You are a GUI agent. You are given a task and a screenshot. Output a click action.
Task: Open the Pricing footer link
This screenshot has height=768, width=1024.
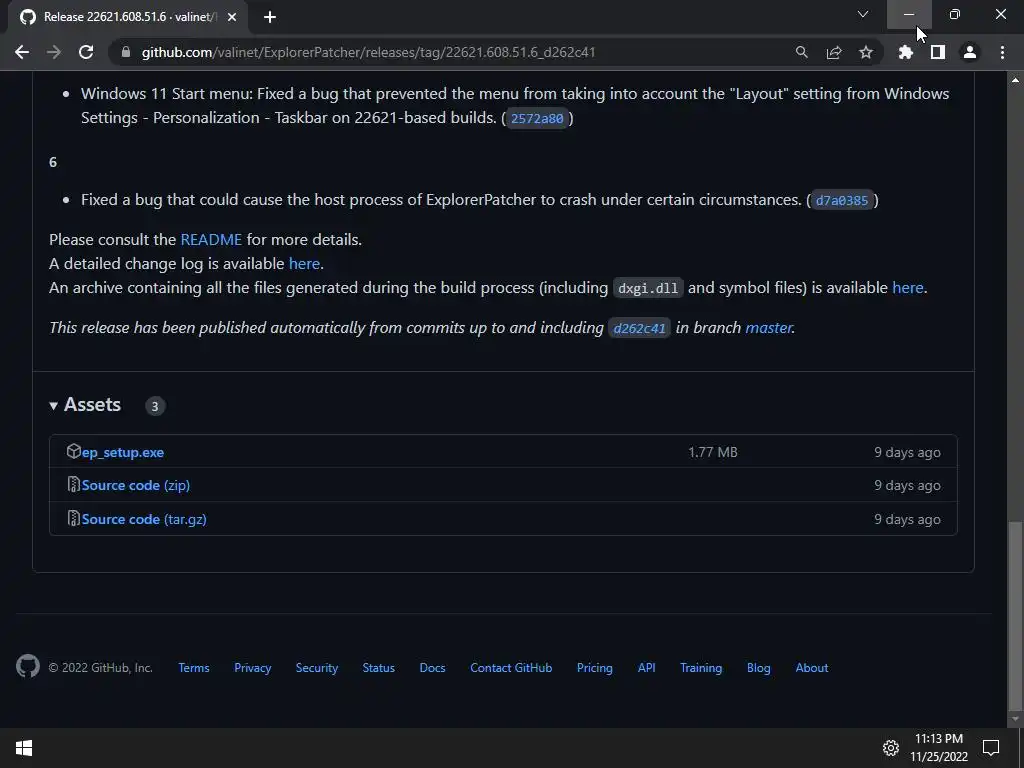point(595,668)
